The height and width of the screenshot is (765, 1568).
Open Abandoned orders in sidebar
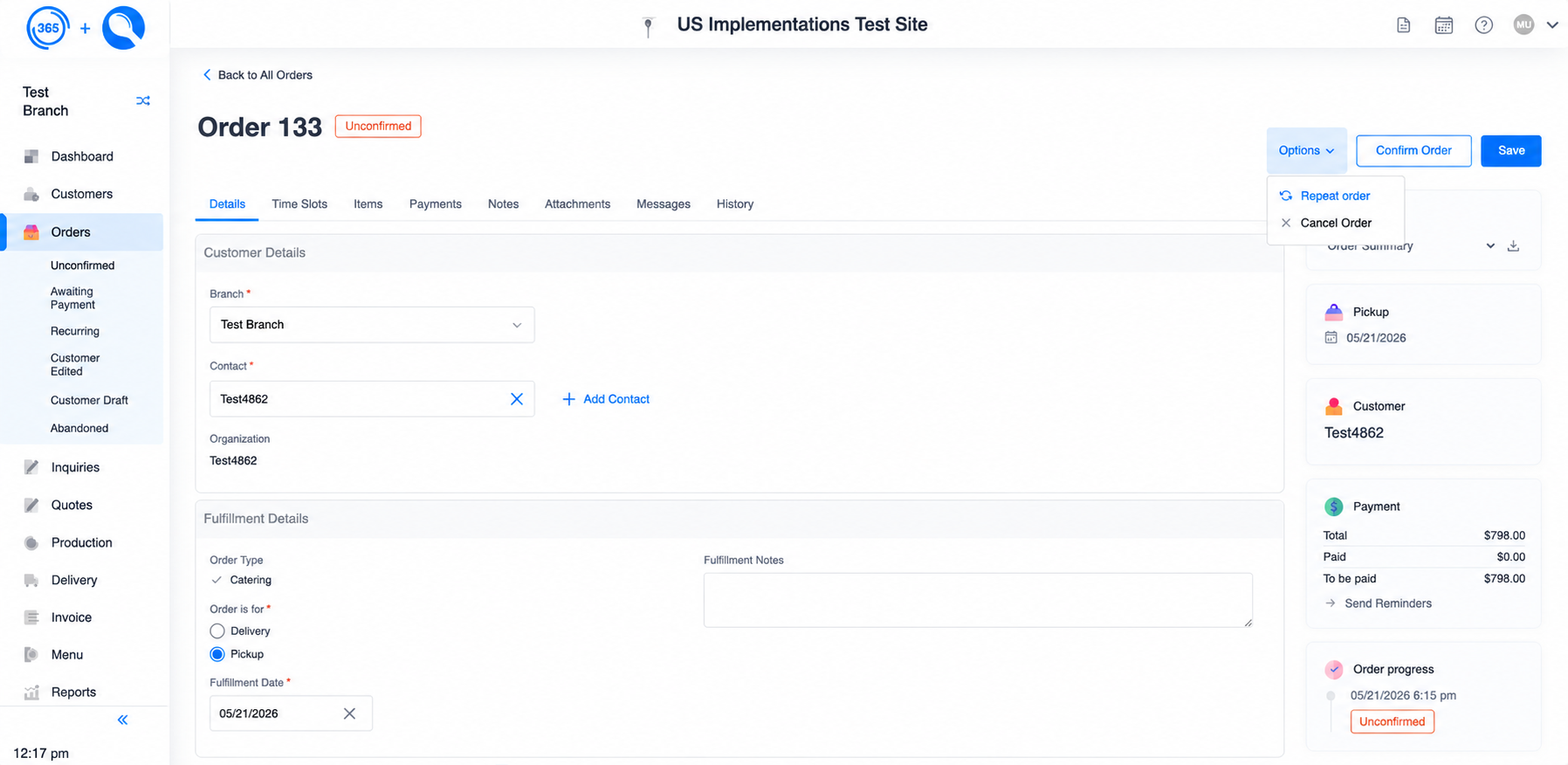click(79, 428)
